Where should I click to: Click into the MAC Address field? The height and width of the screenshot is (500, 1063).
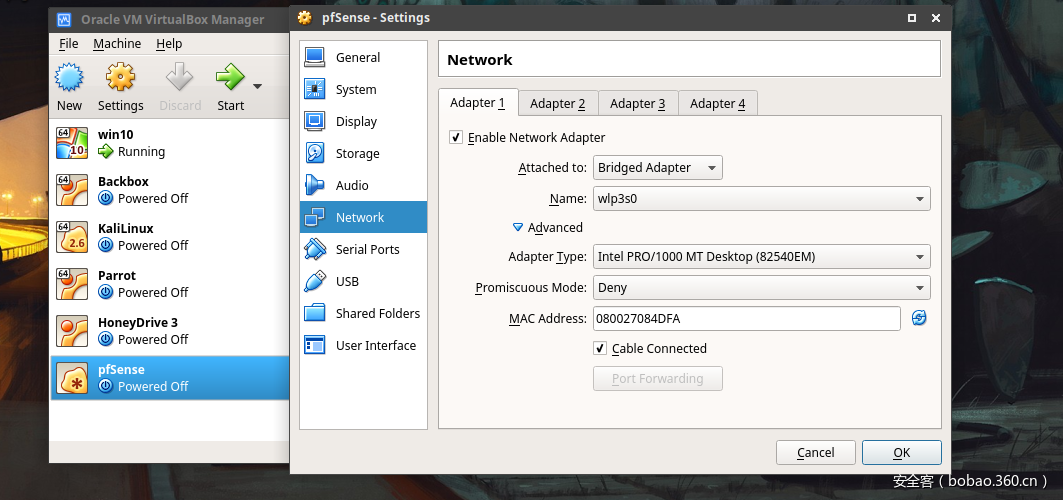[746, 318]
